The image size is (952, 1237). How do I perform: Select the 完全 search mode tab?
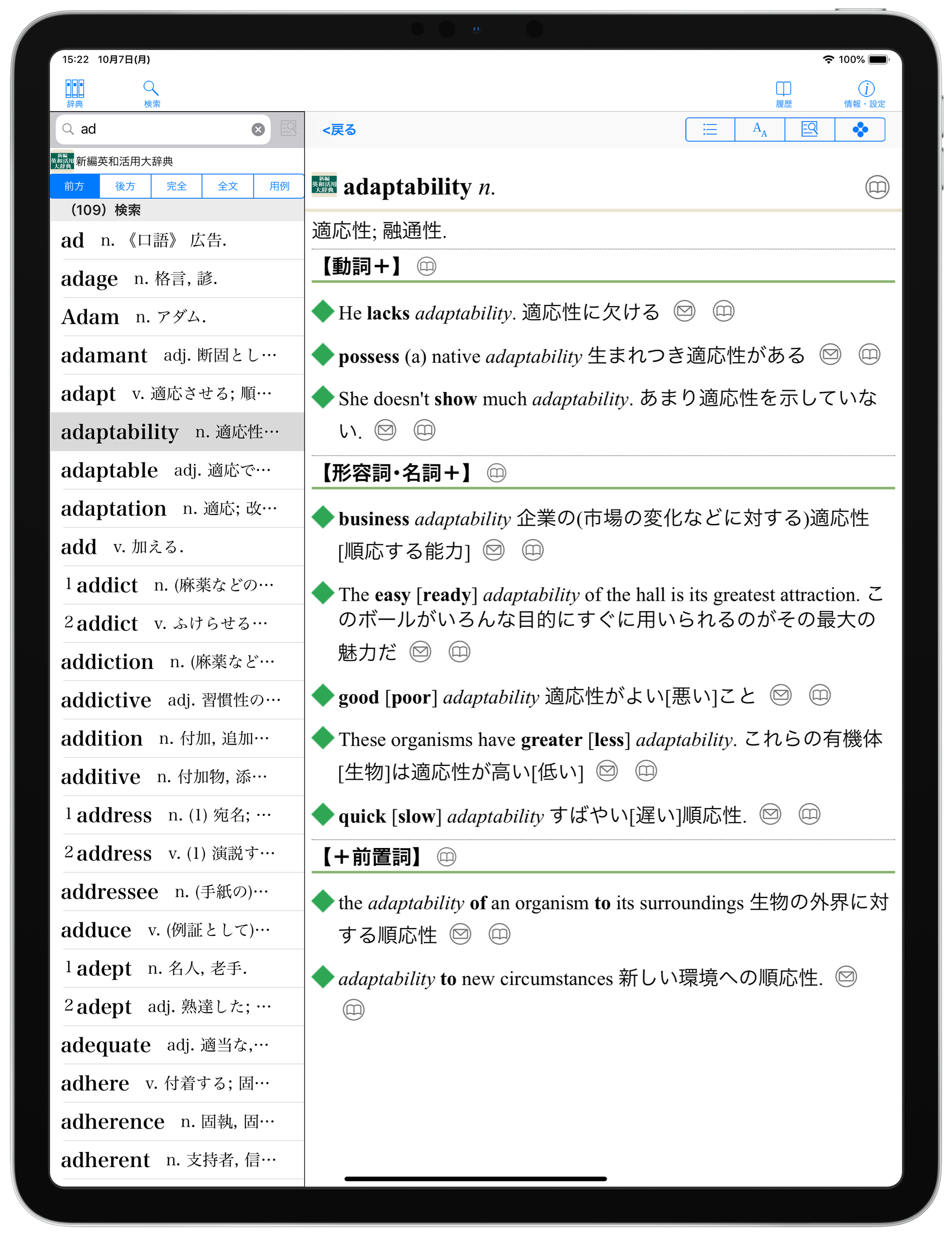[176, 186]
